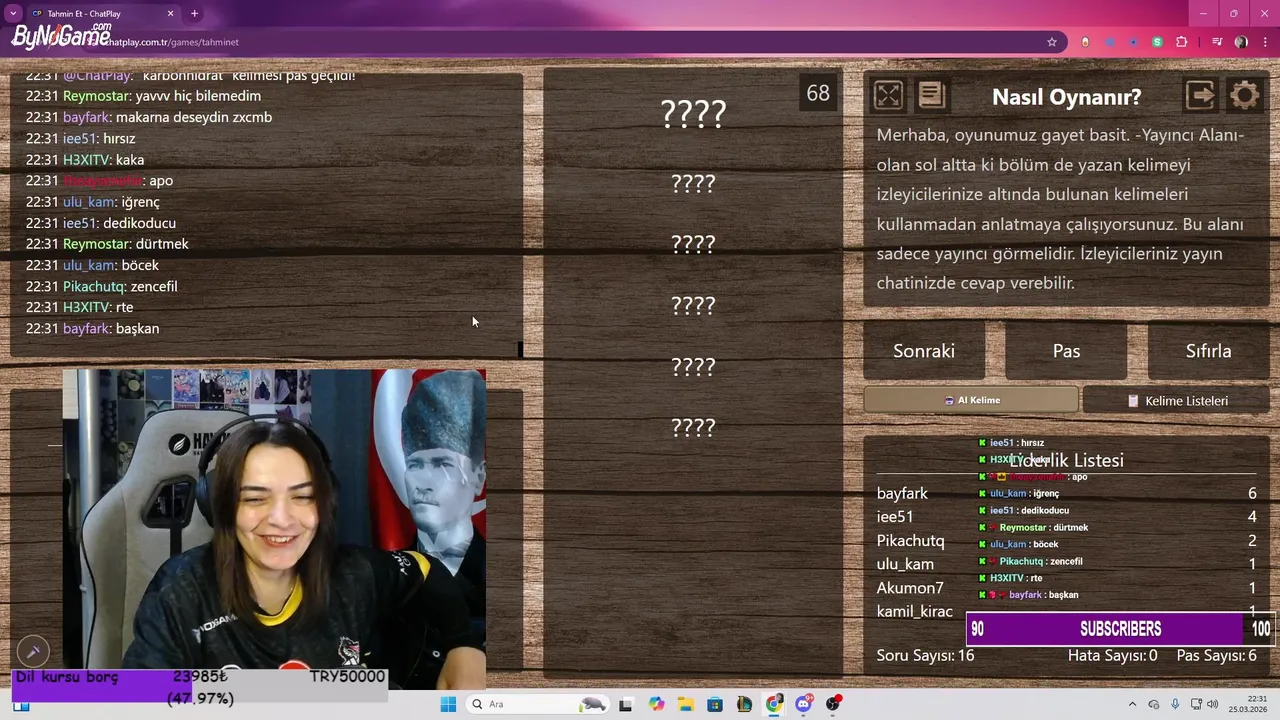The height and width of the screenshot is (720, 1280).
Task: Switch to the AI Kelime tab
Action: coord(971,400)
